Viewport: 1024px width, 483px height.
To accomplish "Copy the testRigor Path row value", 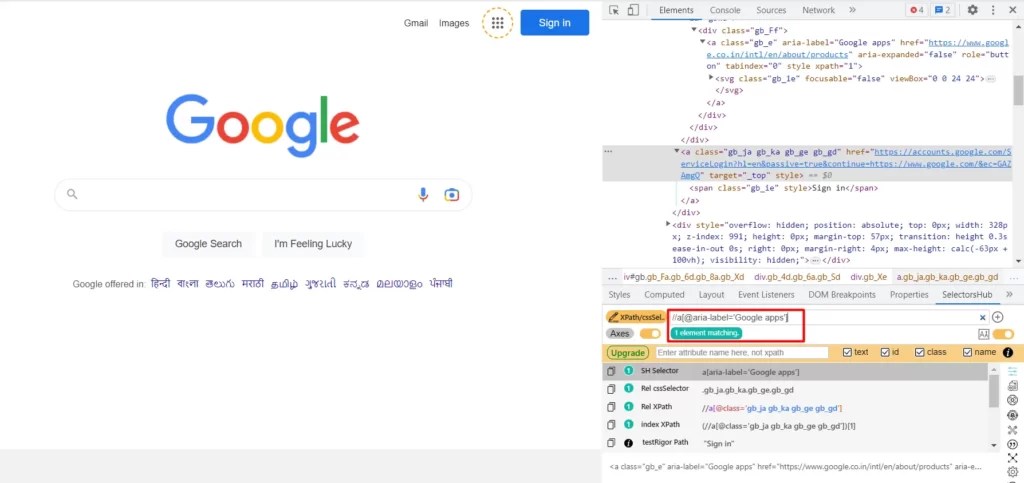I will [x=611, y=443].
